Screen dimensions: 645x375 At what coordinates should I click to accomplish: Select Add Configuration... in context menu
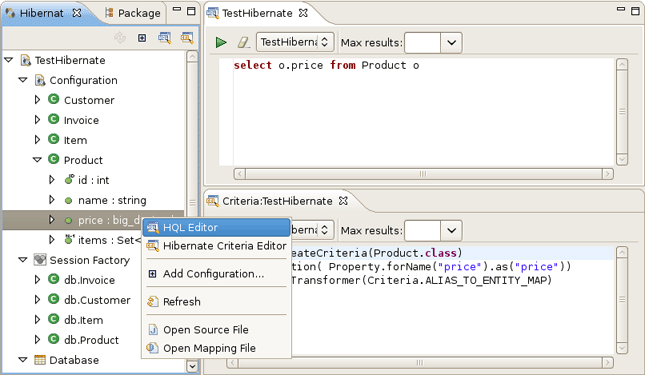point(216,274)
